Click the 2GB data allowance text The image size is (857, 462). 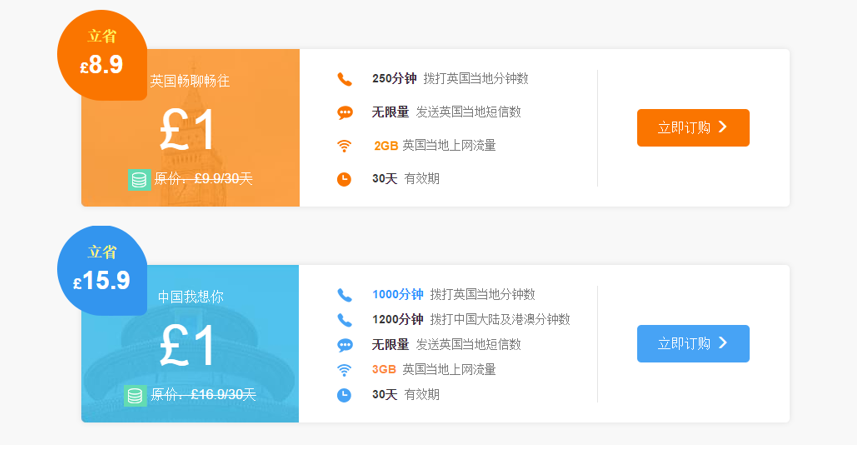[386, 145]
